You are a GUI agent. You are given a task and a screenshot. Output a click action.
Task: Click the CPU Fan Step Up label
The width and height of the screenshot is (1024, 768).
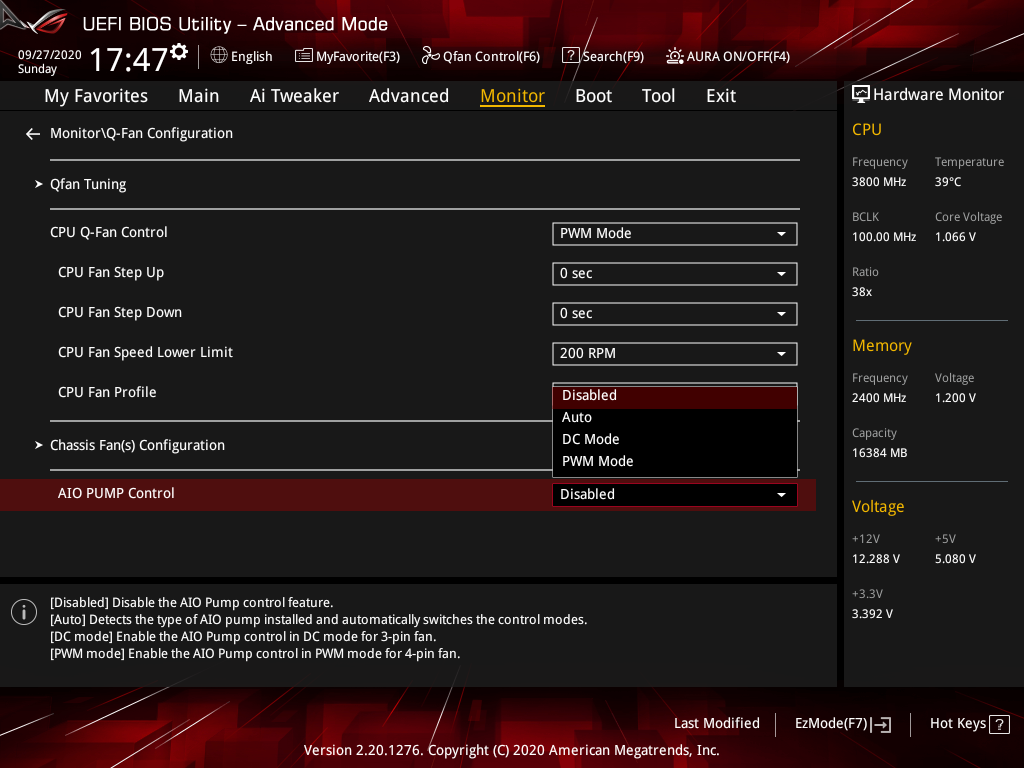click(x=111, y=272)
